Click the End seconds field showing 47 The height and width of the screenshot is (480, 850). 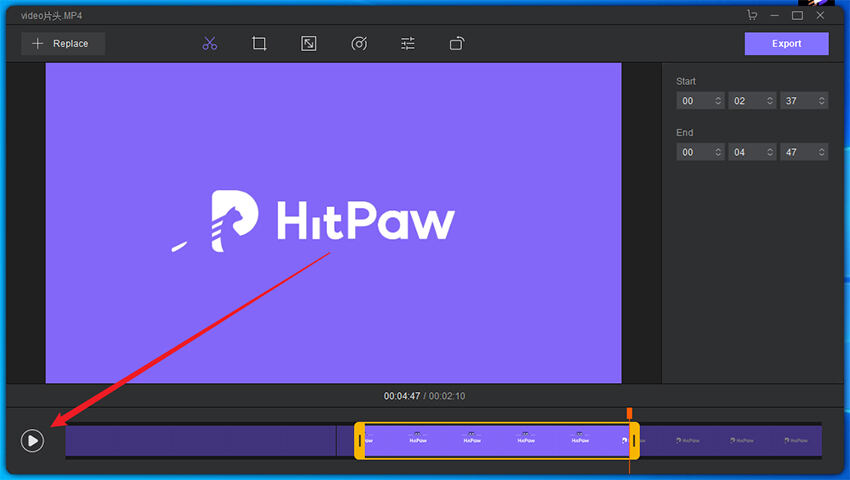click(804, 152)
